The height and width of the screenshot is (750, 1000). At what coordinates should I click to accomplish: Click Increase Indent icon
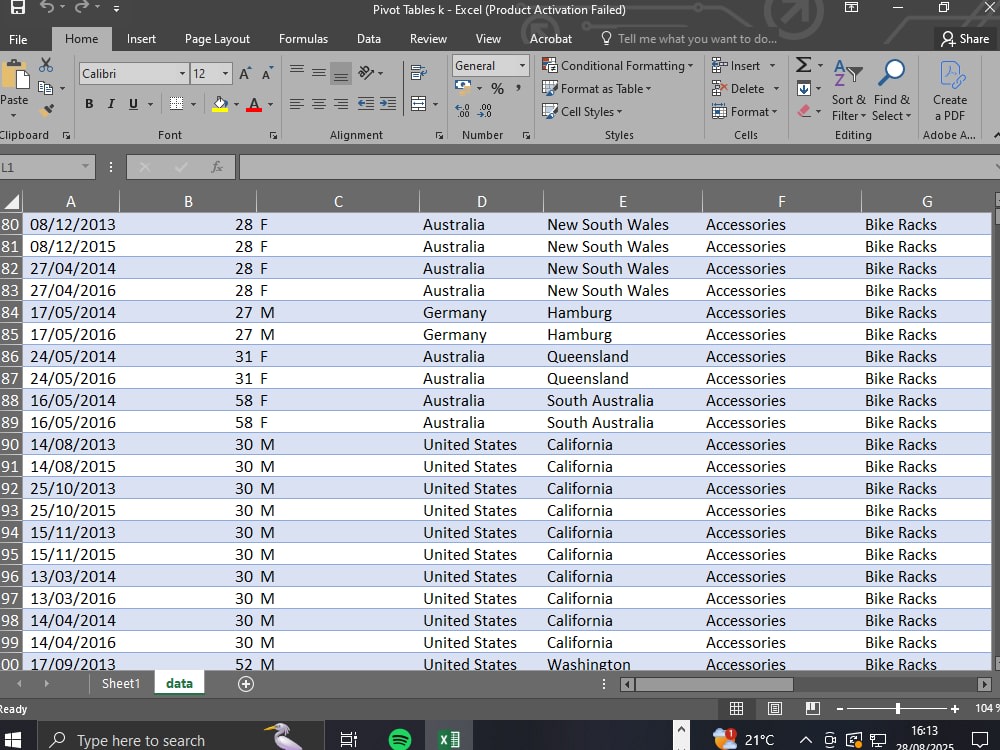388,104
